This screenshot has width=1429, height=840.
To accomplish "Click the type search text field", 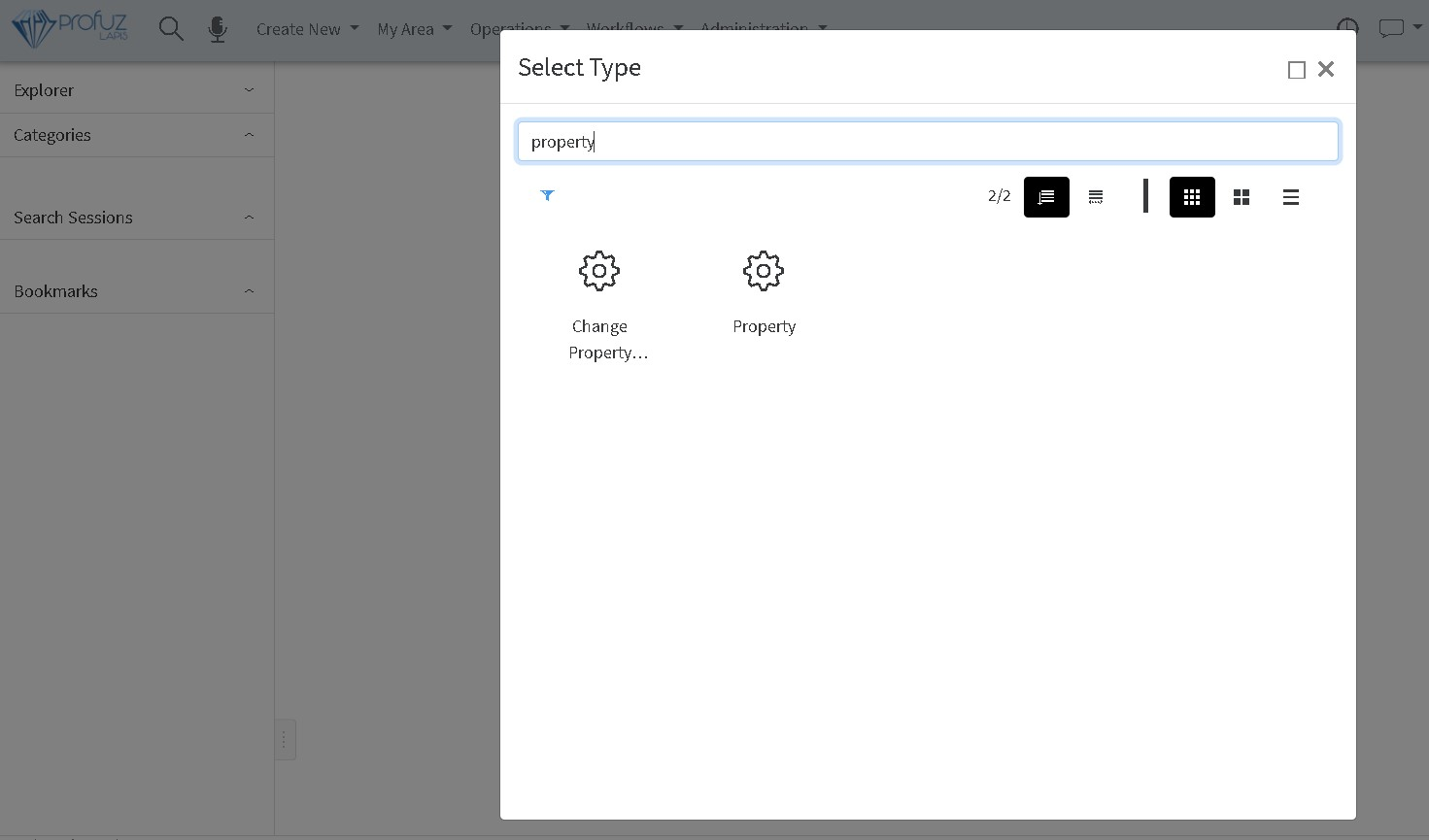I will [x=928, y=142].
